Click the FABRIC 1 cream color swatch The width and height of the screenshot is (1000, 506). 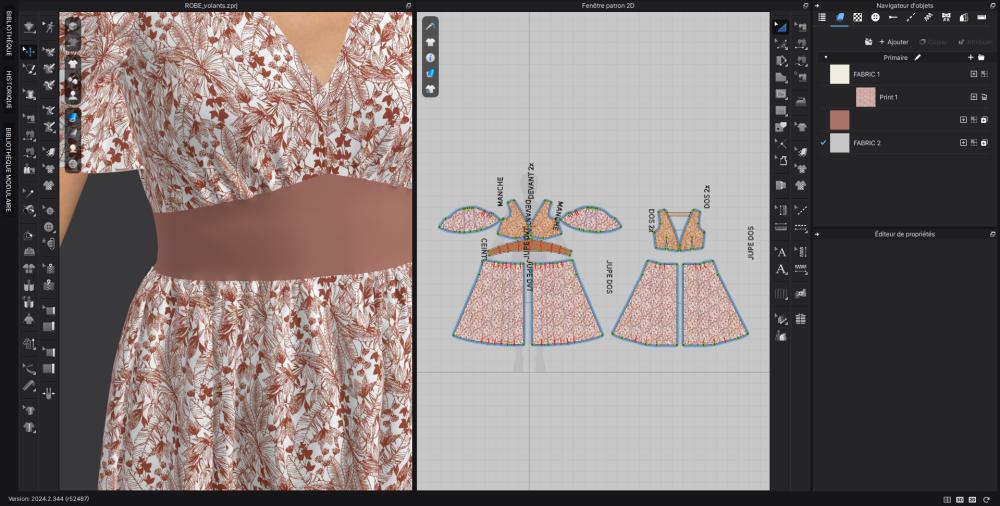839,74
